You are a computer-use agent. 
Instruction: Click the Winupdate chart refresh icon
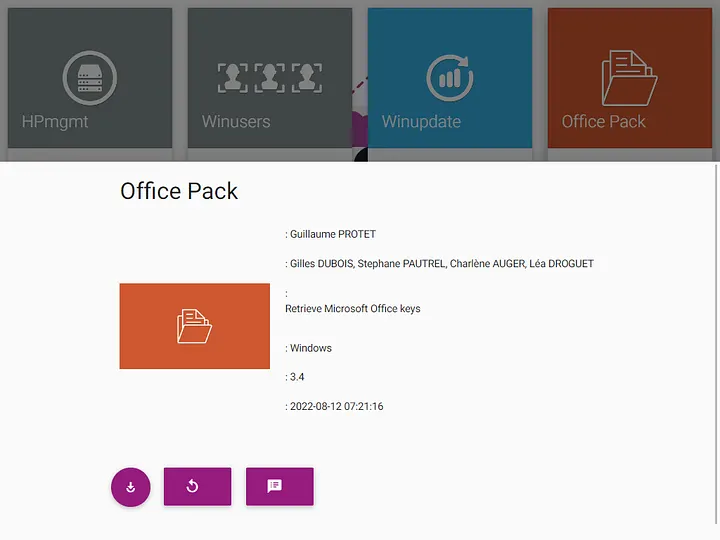pyautogui.click(x=450, y=78)
